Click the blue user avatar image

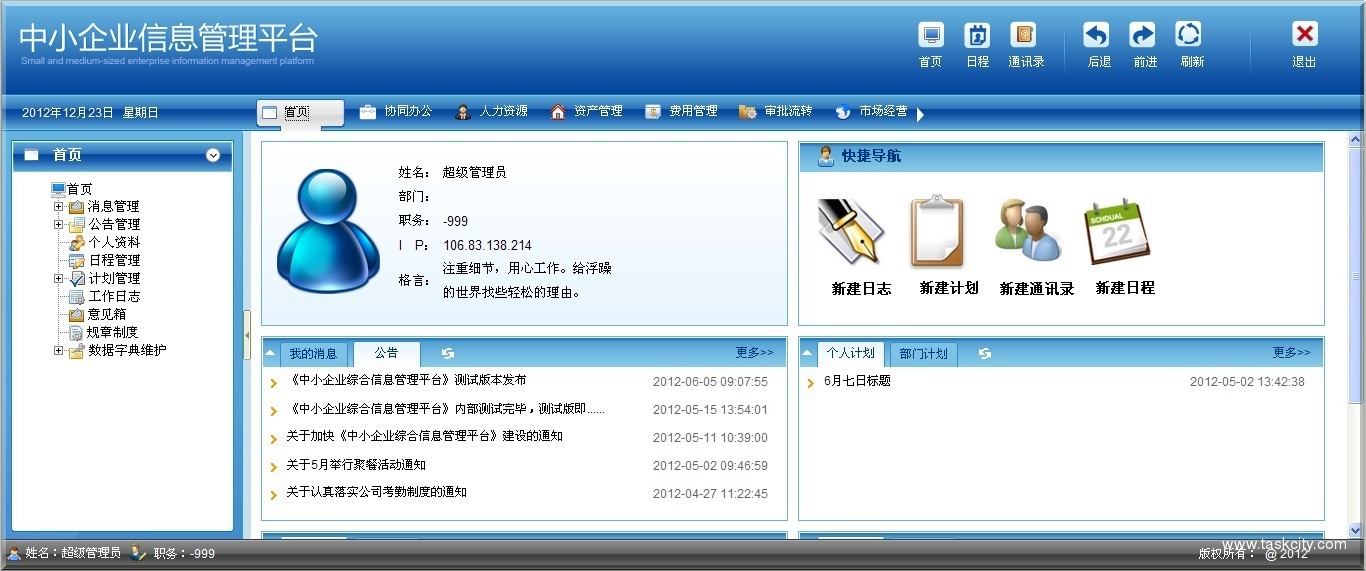pyautogui.click(x=328, y=231)
